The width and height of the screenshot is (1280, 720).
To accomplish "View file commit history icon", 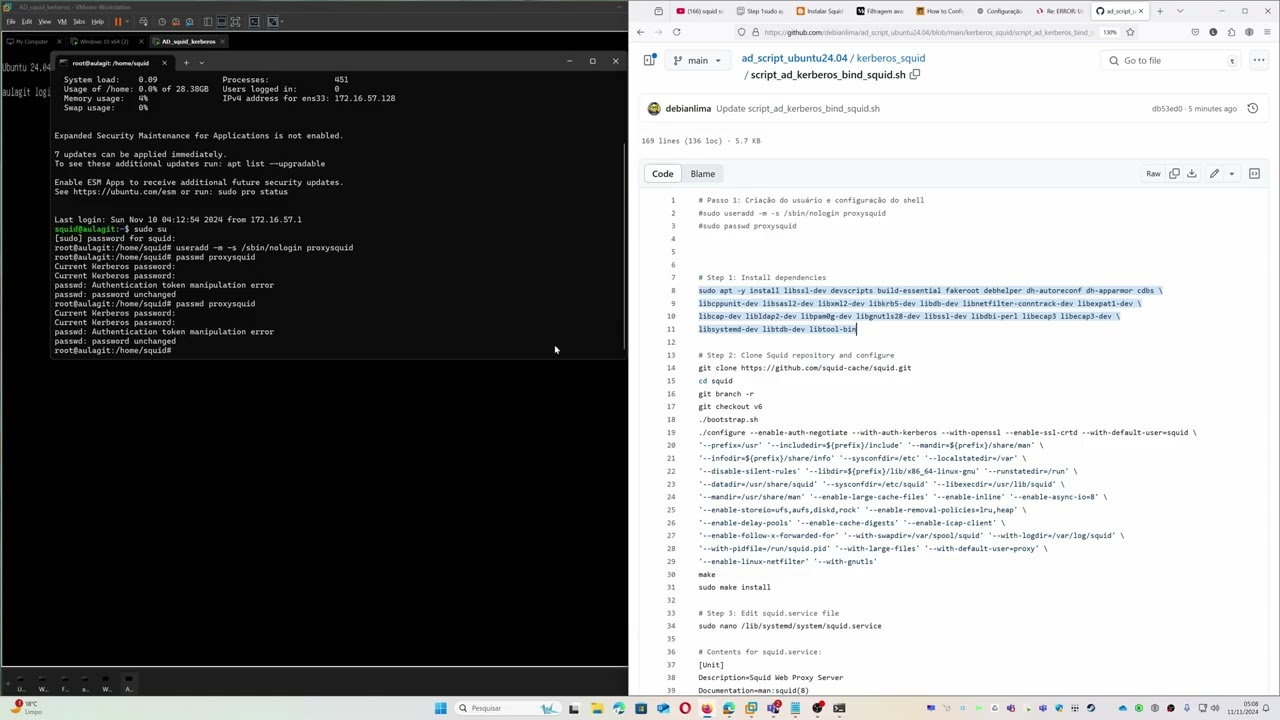I will pyautogui.click(x=1252, y=108).
